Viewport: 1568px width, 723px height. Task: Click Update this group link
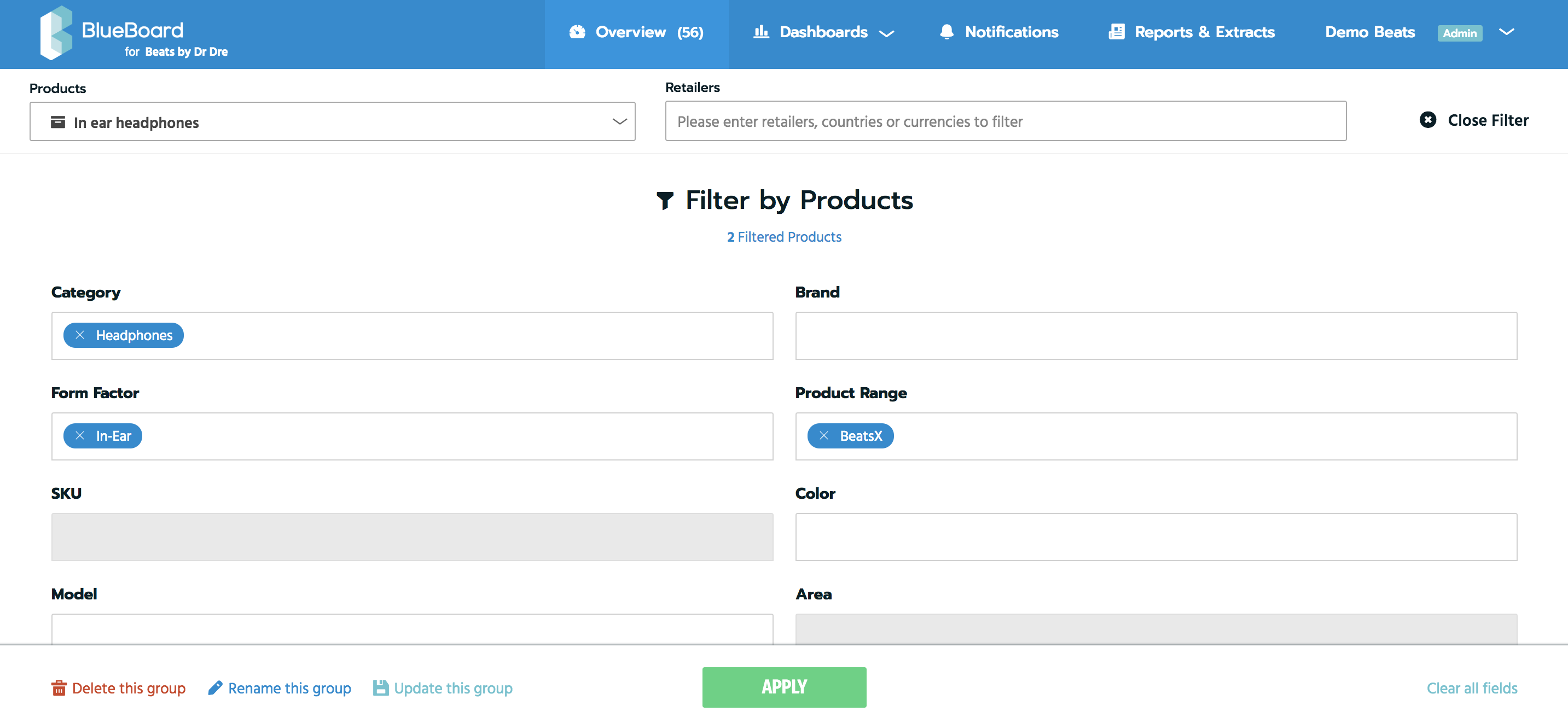point(443,689)
